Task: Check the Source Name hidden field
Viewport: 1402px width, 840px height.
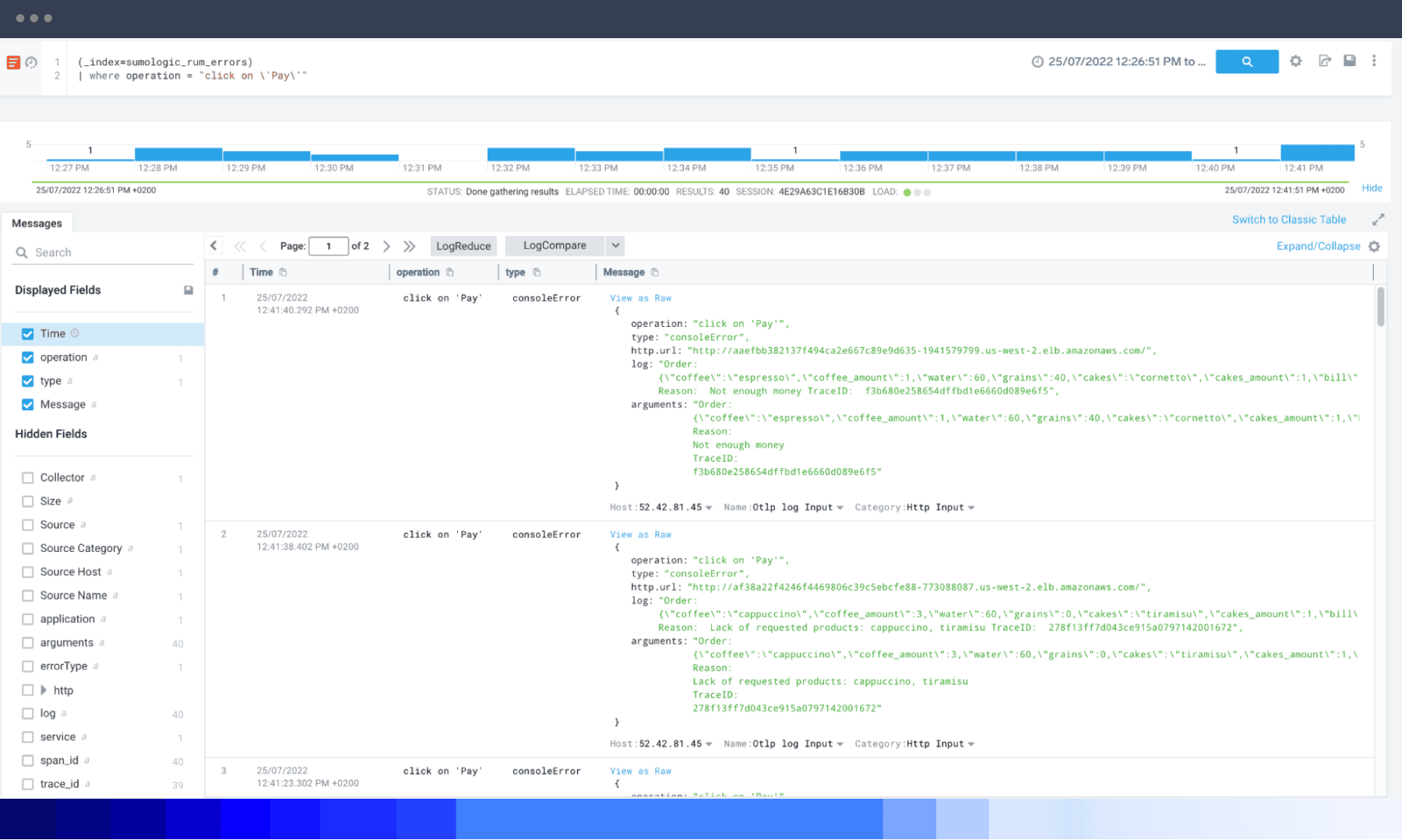Action: [x=28, y=596]
